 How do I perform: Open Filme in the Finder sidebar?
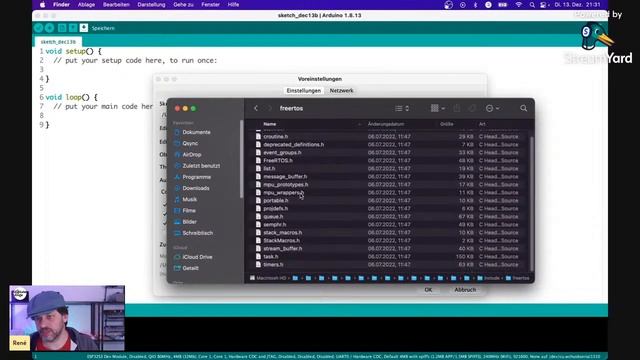(189, 211)
